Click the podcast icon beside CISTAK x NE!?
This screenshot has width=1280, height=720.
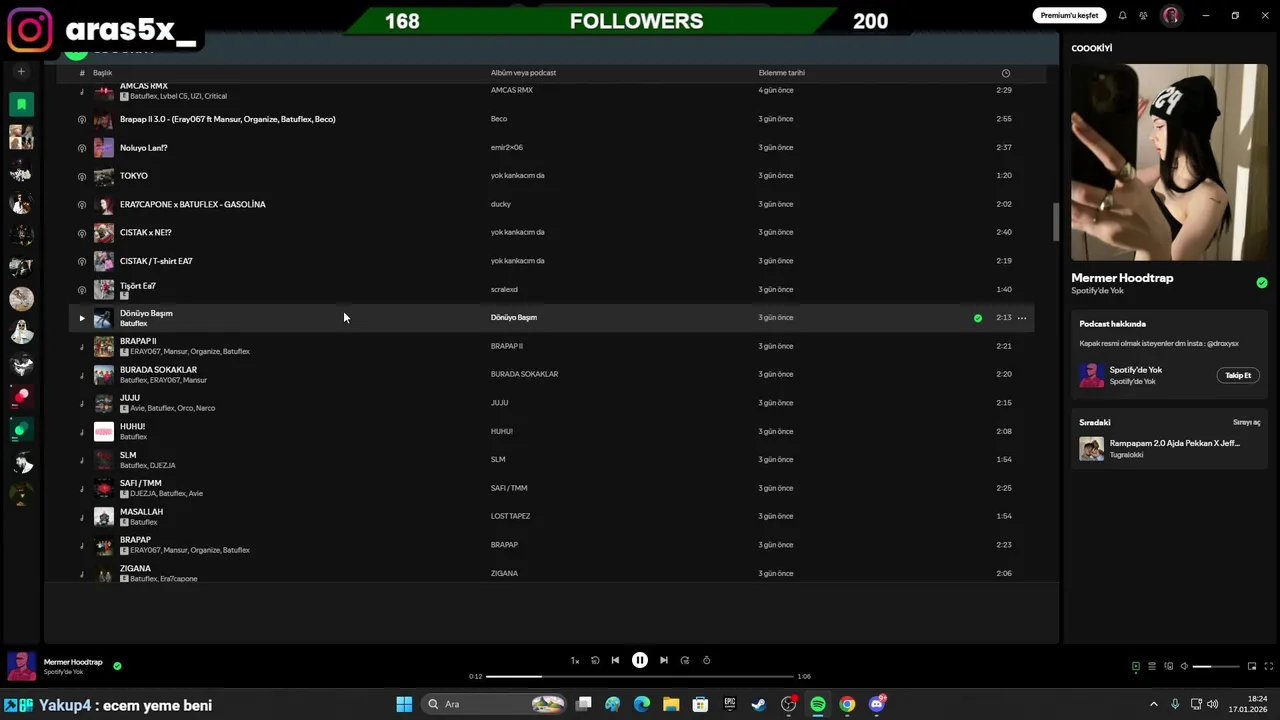pos(82,233)
